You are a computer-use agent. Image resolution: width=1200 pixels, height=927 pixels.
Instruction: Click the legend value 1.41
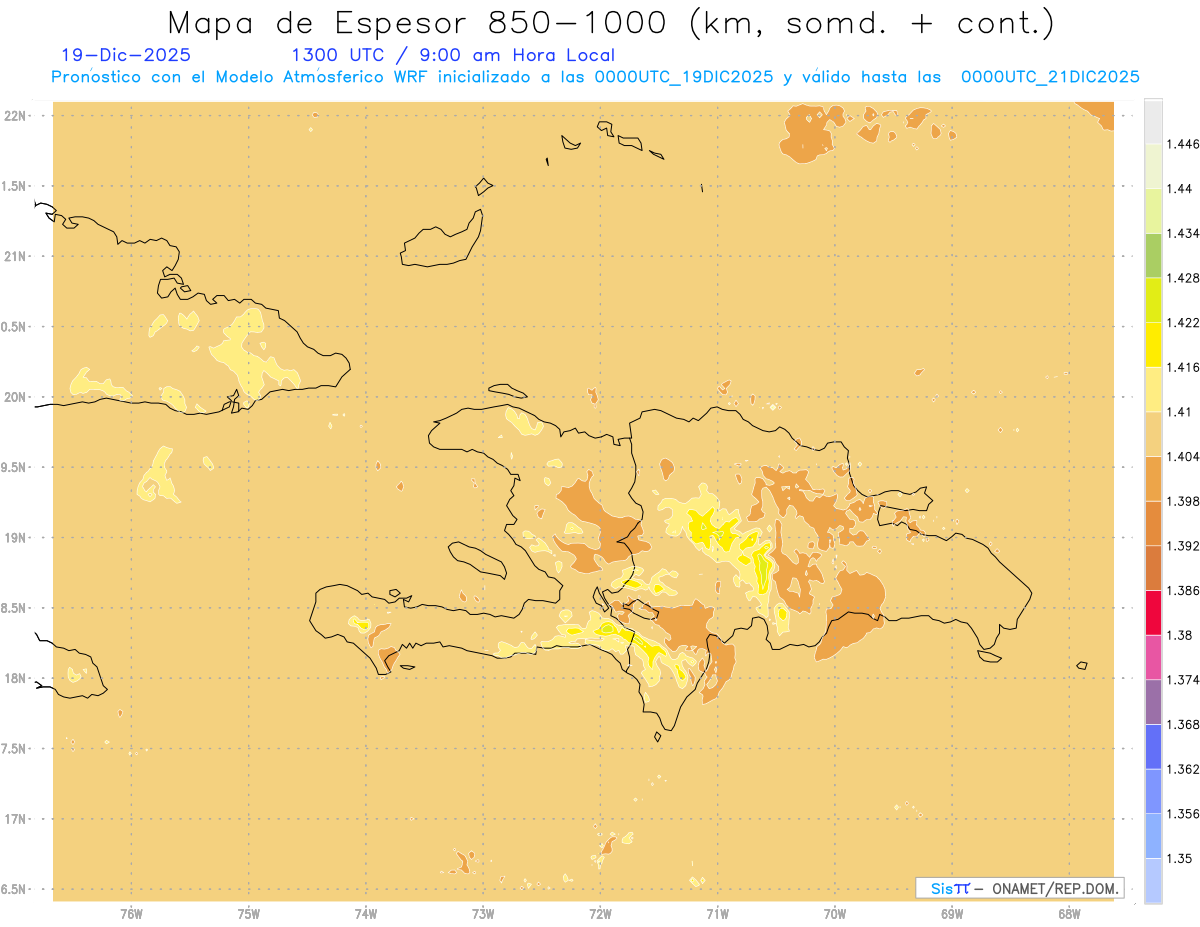(1180, 411)
